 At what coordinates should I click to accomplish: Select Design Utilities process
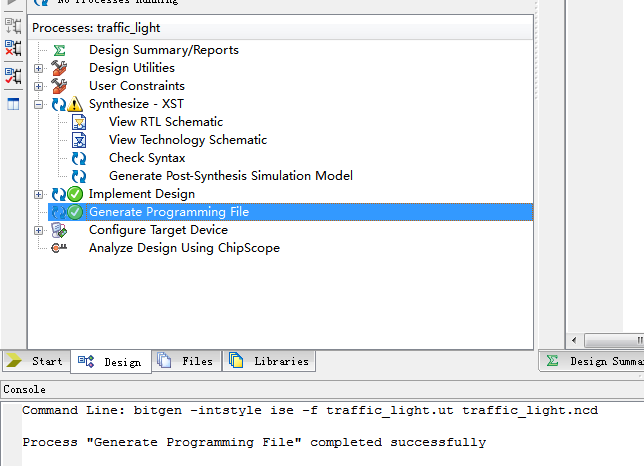point(132,68)
